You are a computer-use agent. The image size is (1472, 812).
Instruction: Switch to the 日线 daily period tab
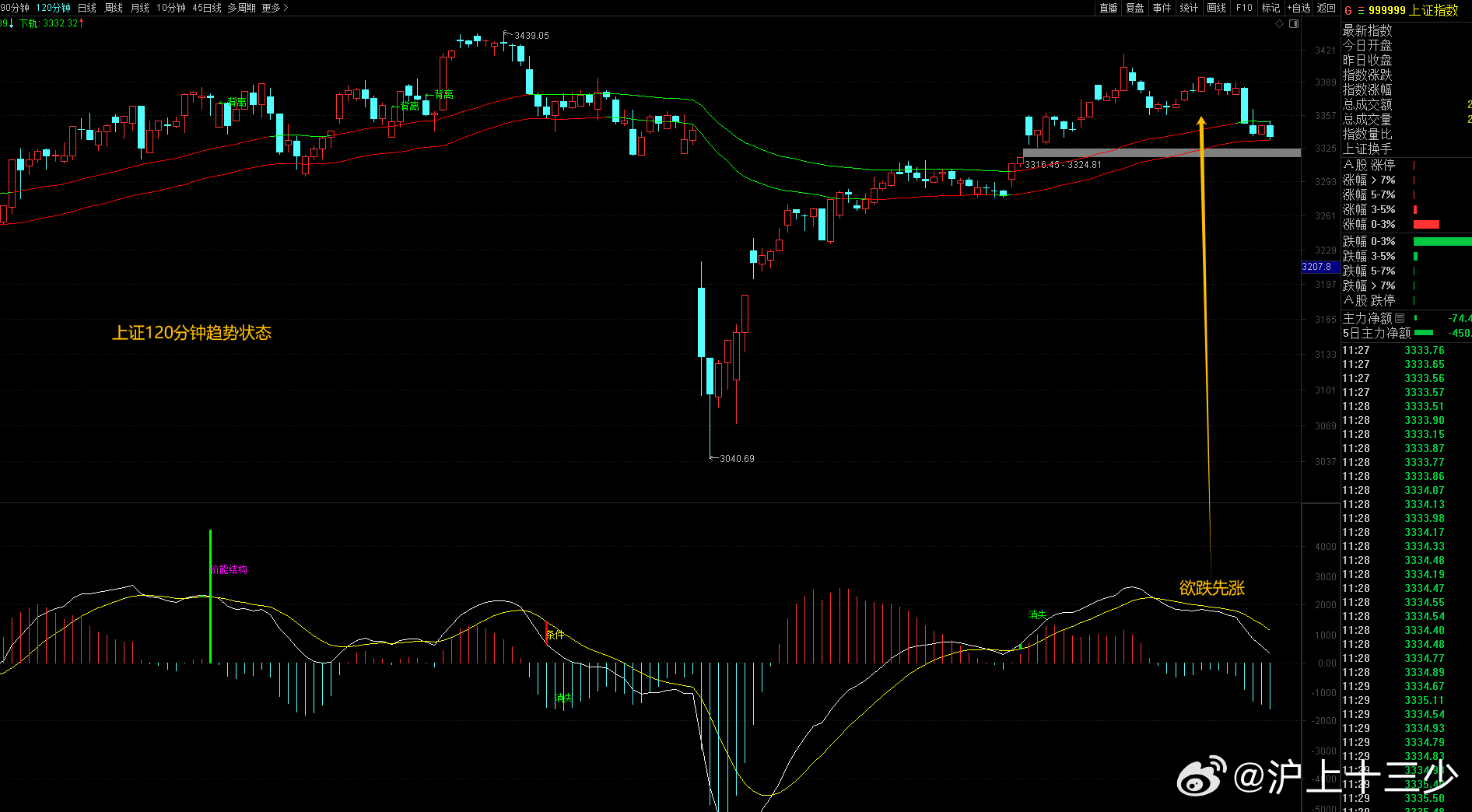(x=87, y=8)
